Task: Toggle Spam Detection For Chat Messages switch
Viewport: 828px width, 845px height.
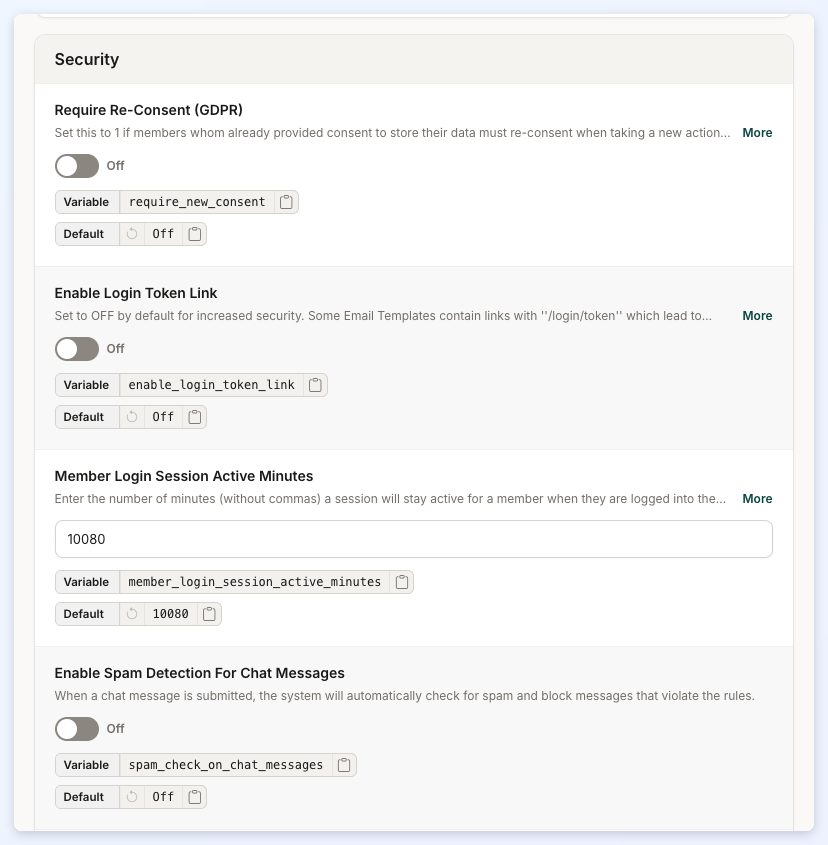Action: (77, 729)
